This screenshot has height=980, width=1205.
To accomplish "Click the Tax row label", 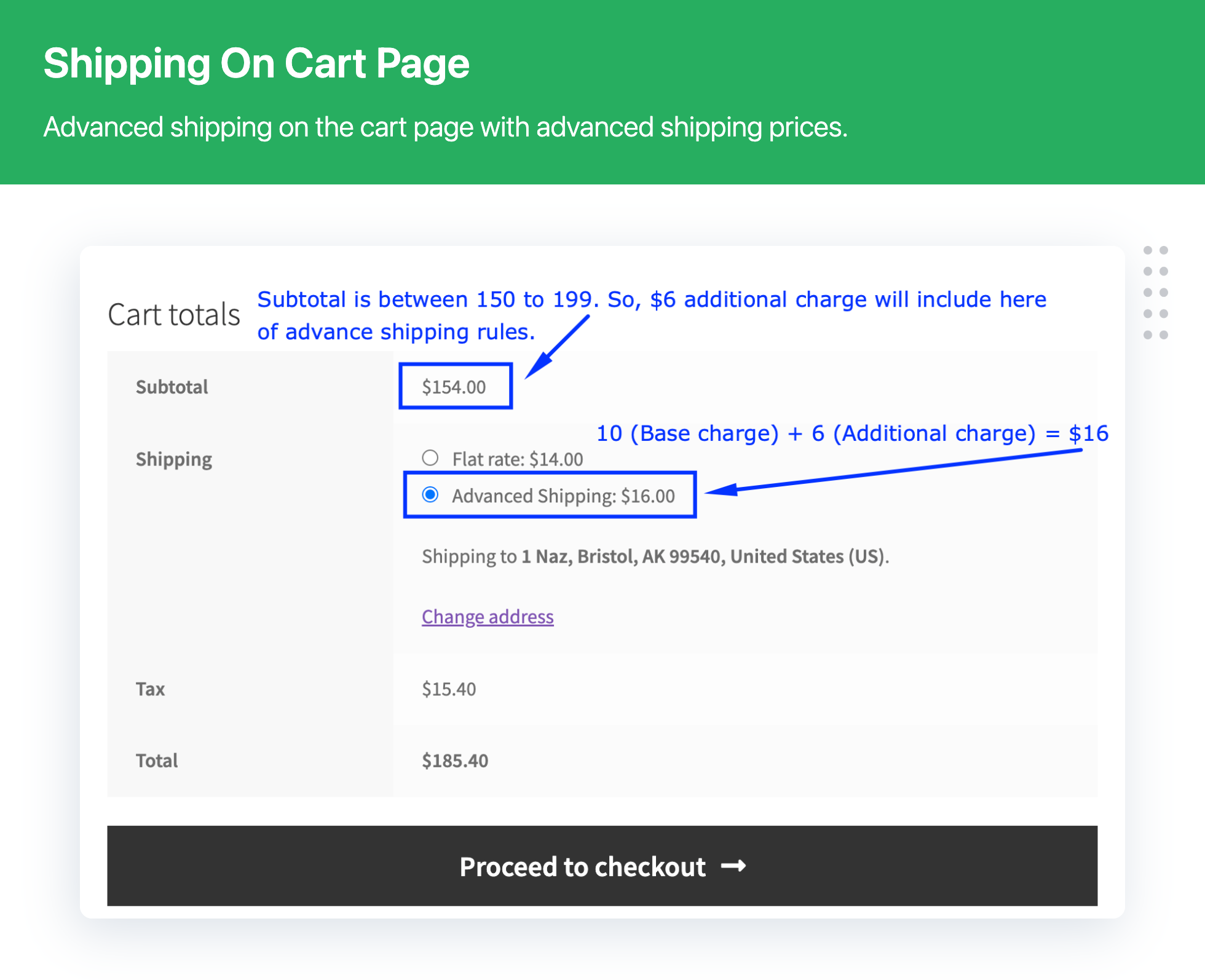I will [151, 689].
